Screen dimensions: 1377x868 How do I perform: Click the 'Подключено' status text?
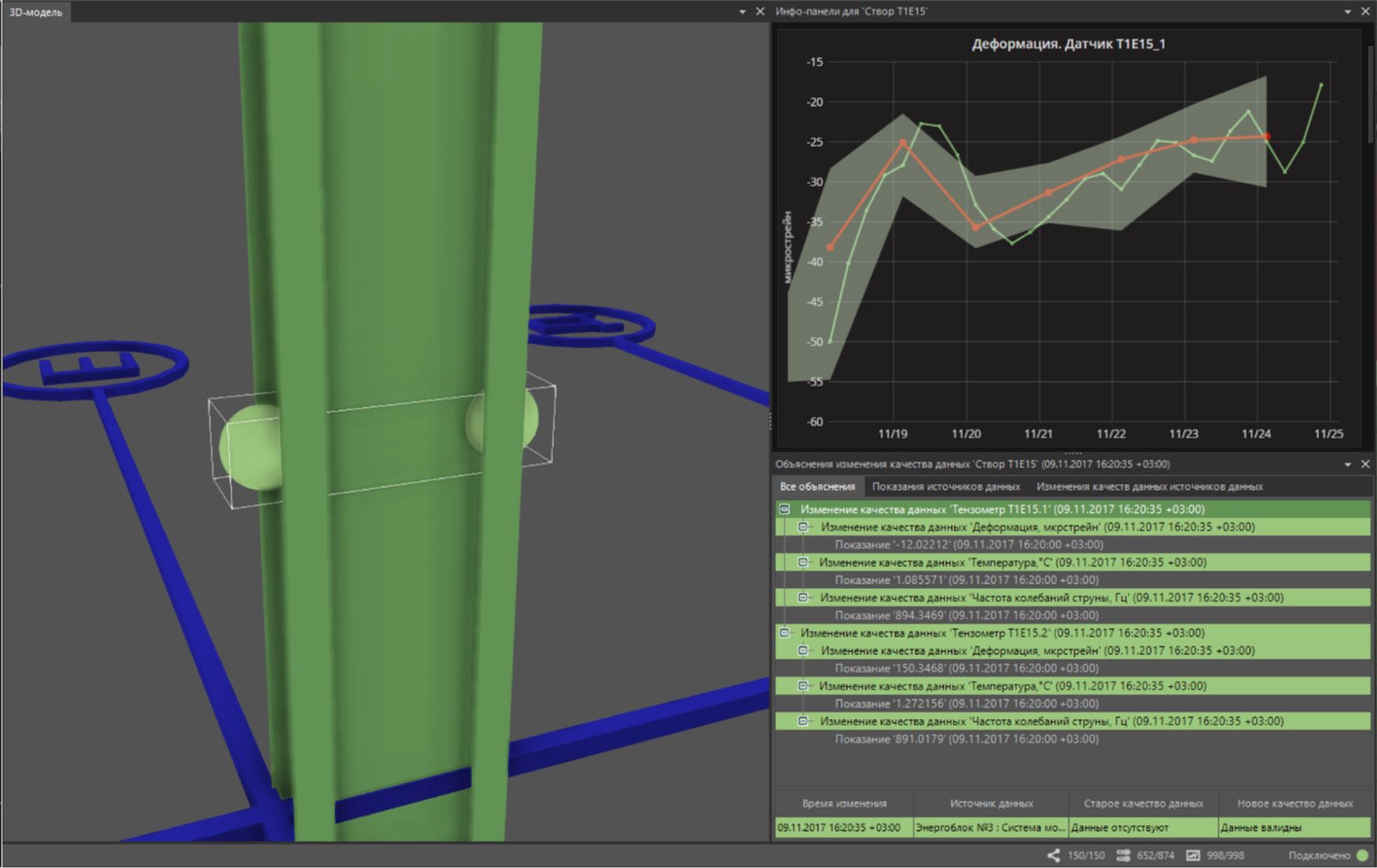pos(1319,855)
